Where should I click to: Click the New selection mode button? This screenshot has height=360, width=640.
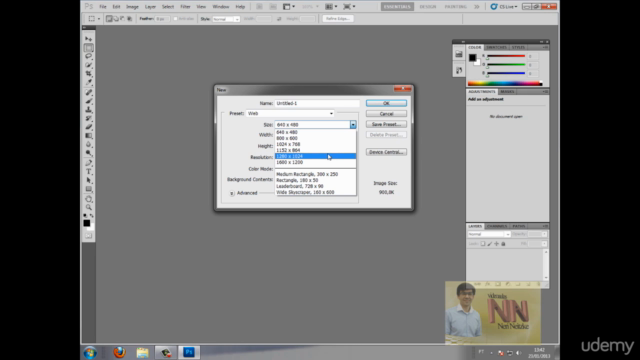[109, 19]
